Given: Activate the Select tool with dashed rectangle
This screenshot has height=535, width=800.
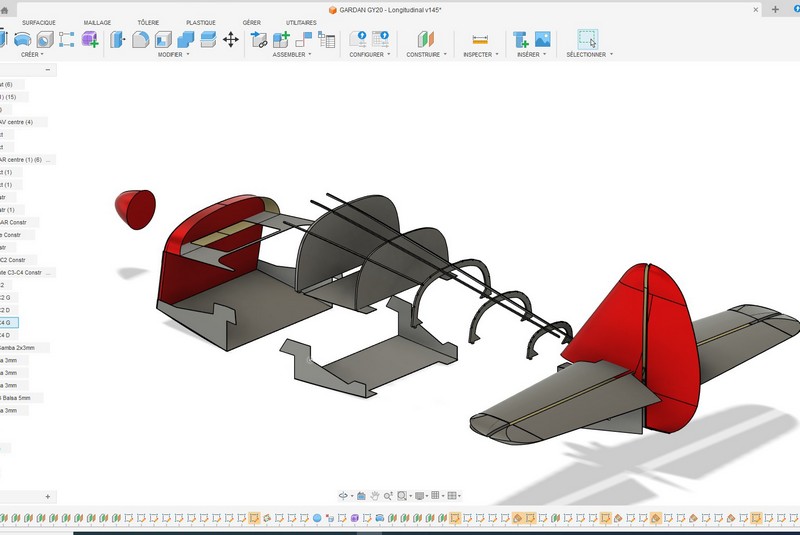Looking at the screenshot, I should [x=587, y=39].
